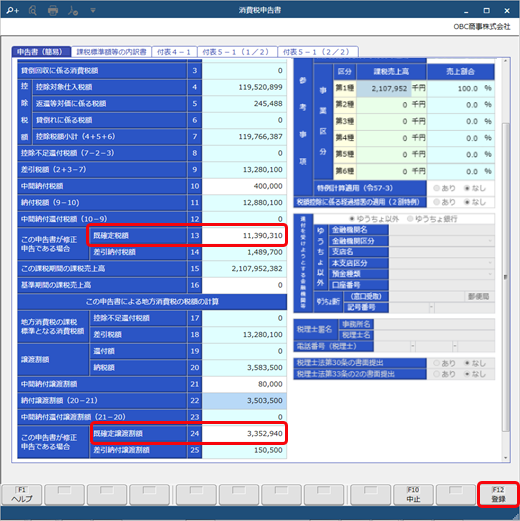520x521 pixels.
Task: Click the 記号番号 first input field
Action: click(409, 307)
